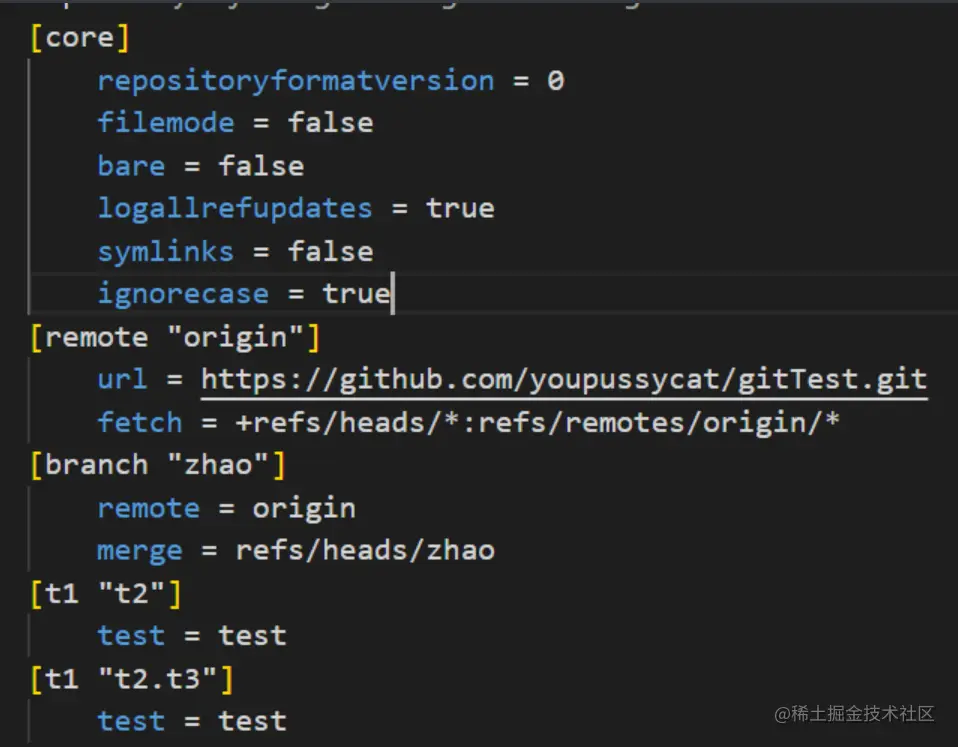Click the url key name
This screenshot has width=958, height=747.
tap(122, 379)
